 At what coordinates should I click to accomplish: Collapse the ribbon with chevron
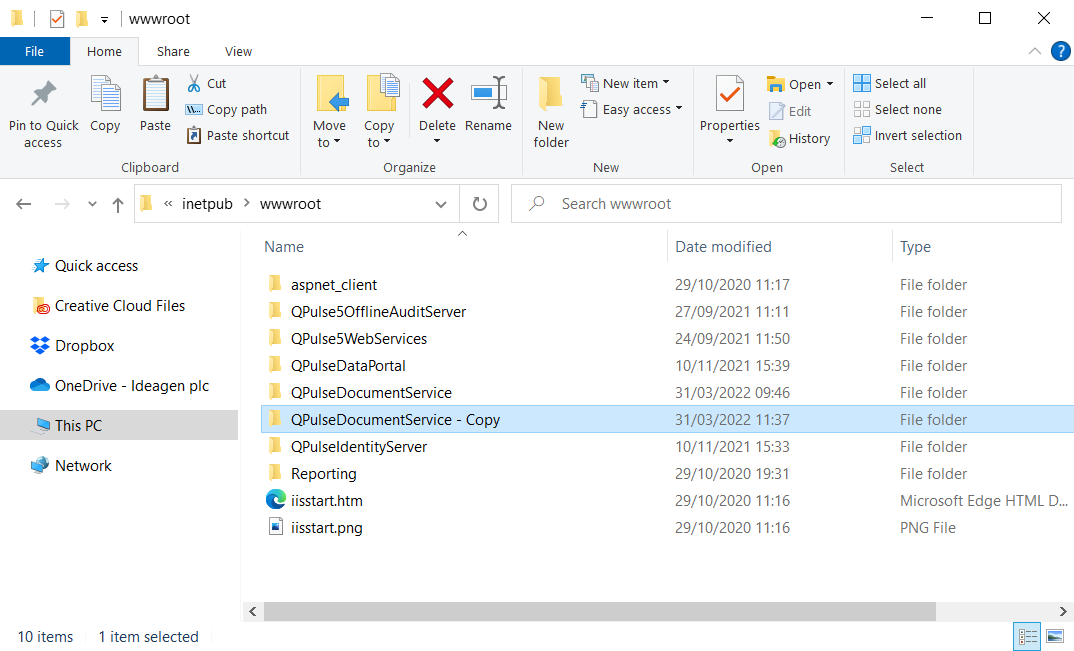(1035, 51)
